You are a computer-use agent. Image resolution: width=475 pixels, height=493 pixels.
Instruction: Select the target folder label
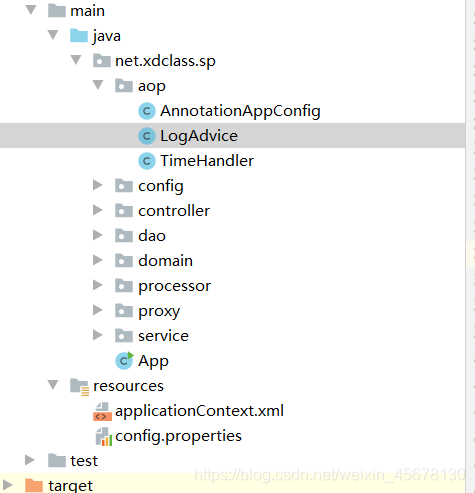click(x=70, y=486)
